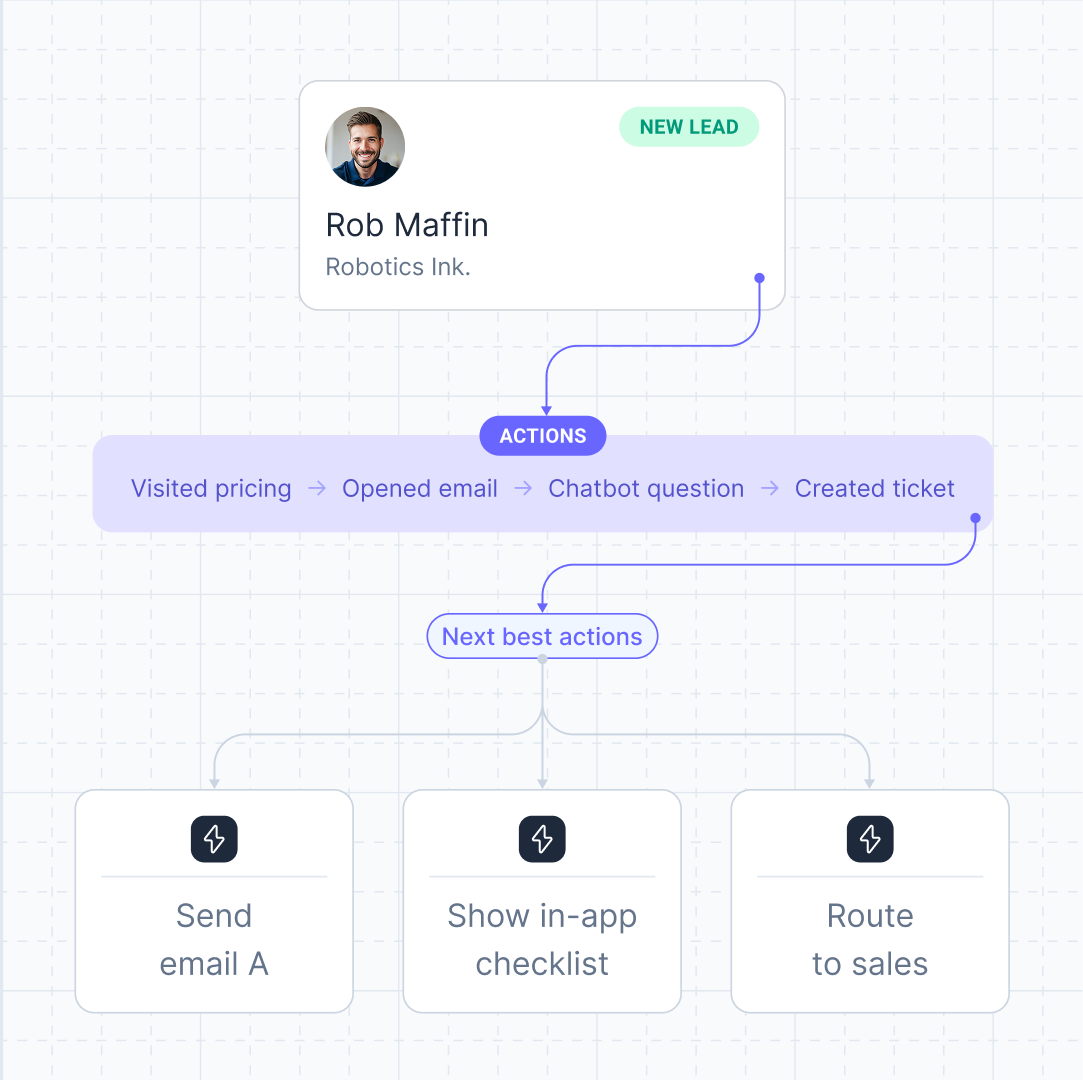
Task: Click the NEW LEAD badge
Action: coord(689,127)
